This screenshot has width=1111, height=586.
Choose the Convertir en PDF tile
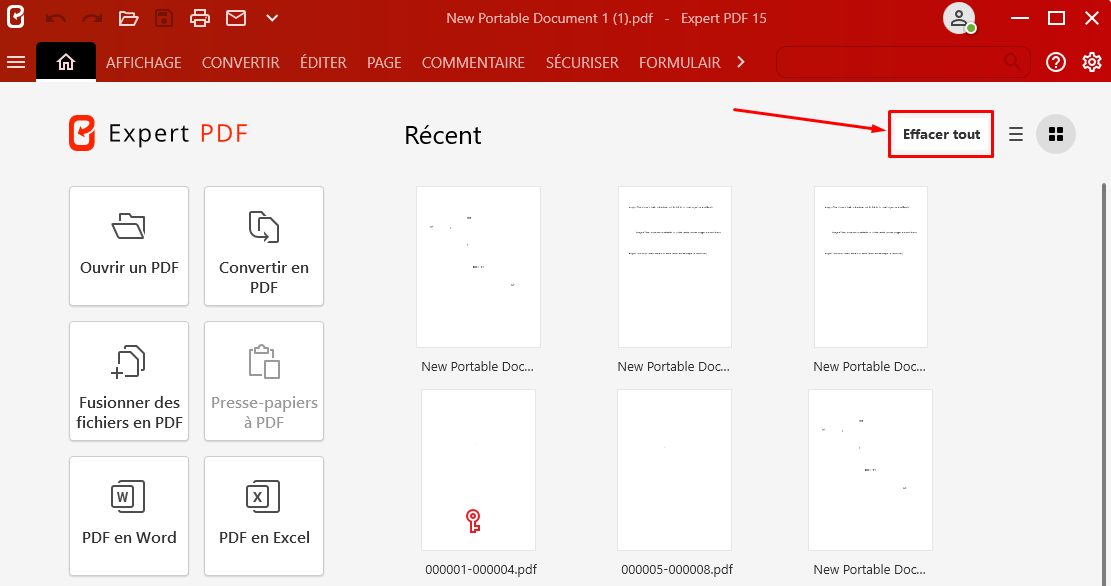click(x=264, y=246)
